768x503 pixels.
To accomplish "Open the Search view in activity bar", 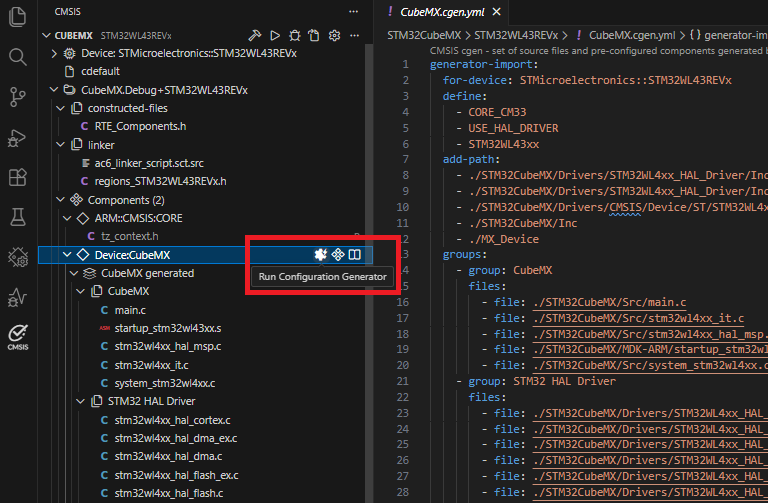I will coord(18,57).
